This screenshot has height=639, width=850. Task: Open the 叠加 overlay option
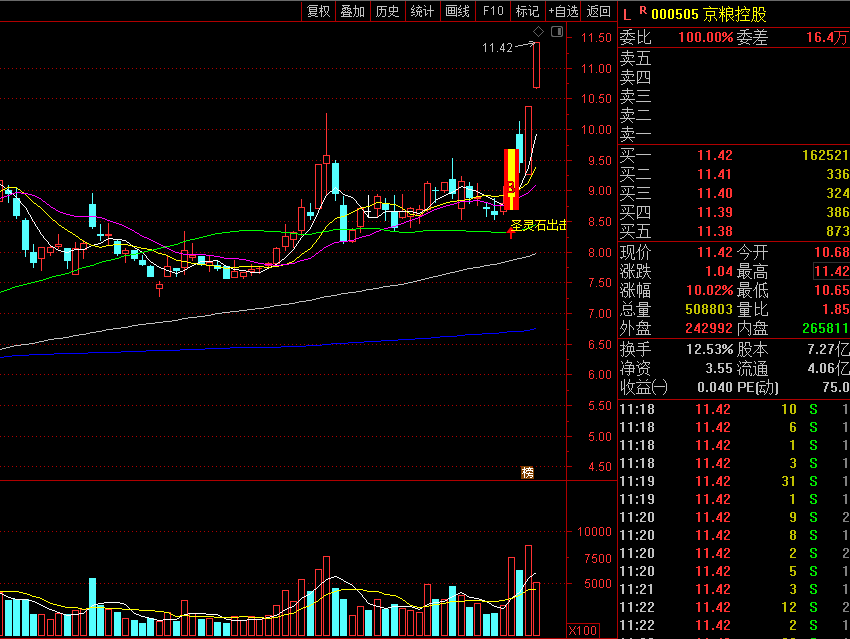352,11
